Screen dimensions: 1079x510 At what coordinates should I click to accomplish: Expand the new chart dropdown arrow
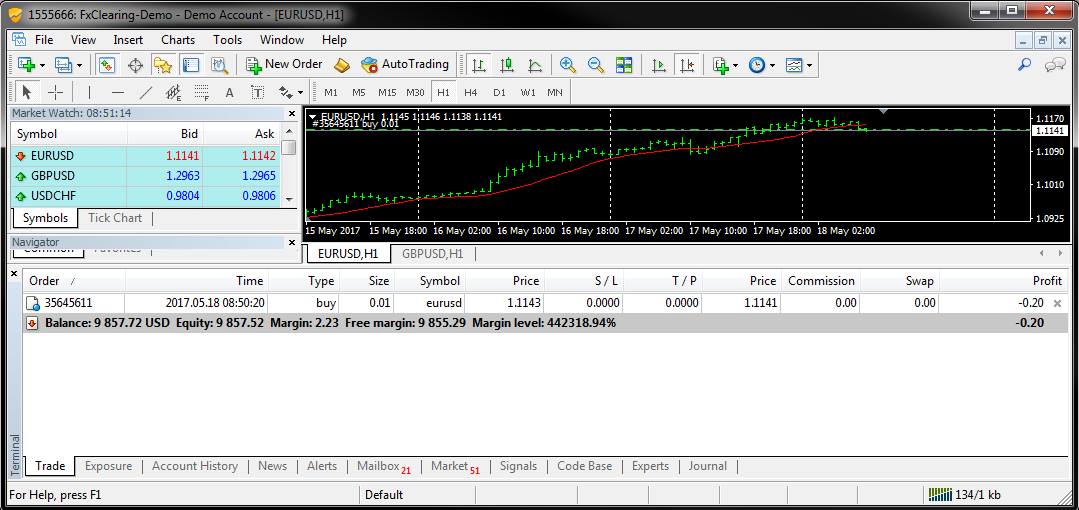(x=42, y=65)
